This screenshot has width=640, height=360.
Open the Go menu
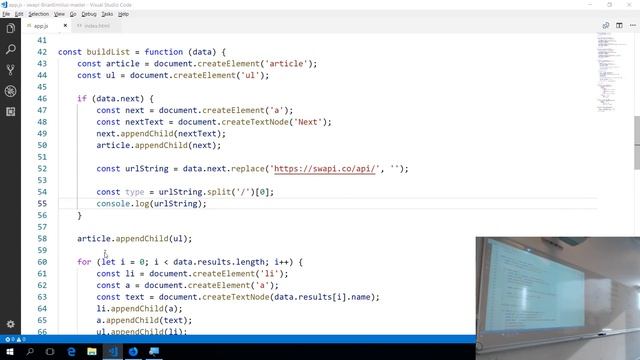tap(73, 14)
